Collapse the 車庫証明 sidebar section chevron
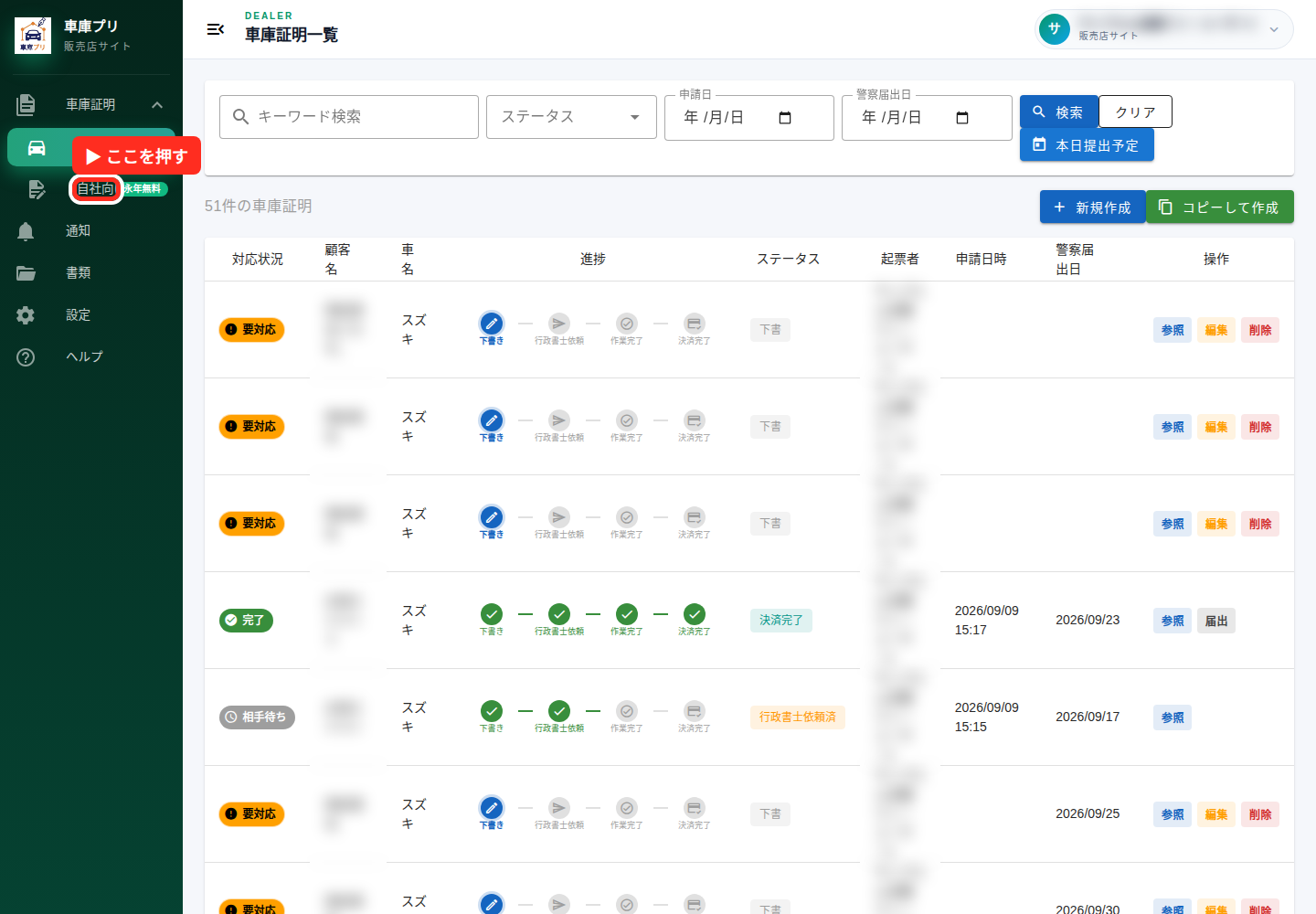The height and width of the screenshot is (914, 1316). tap(157, 105)
